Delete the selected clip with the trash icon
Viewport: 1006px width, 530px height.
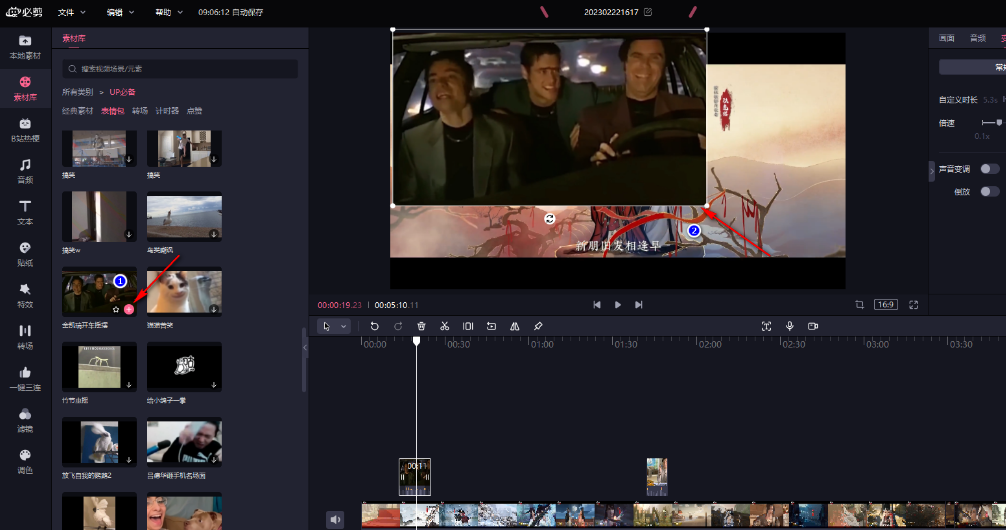421,326
